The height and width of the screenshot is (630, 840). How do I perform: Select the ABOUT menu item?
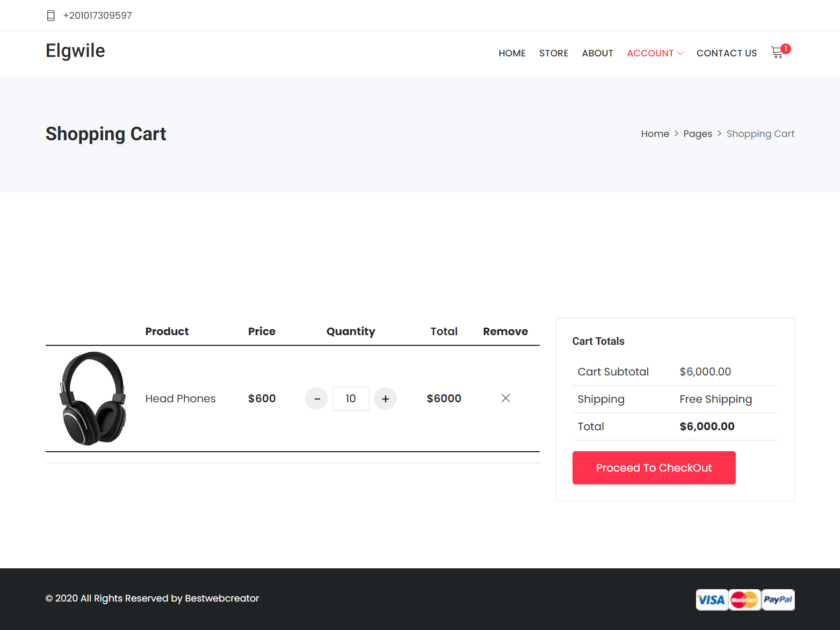pos(597,53)
